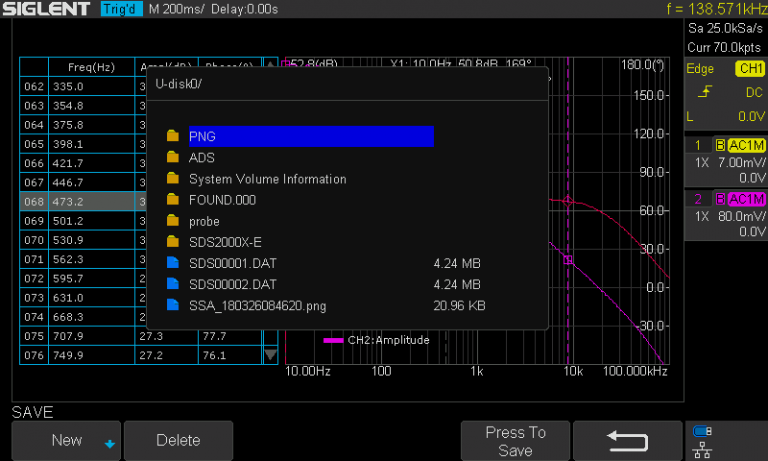Click the Press To Save button

(x=515, y=441)
